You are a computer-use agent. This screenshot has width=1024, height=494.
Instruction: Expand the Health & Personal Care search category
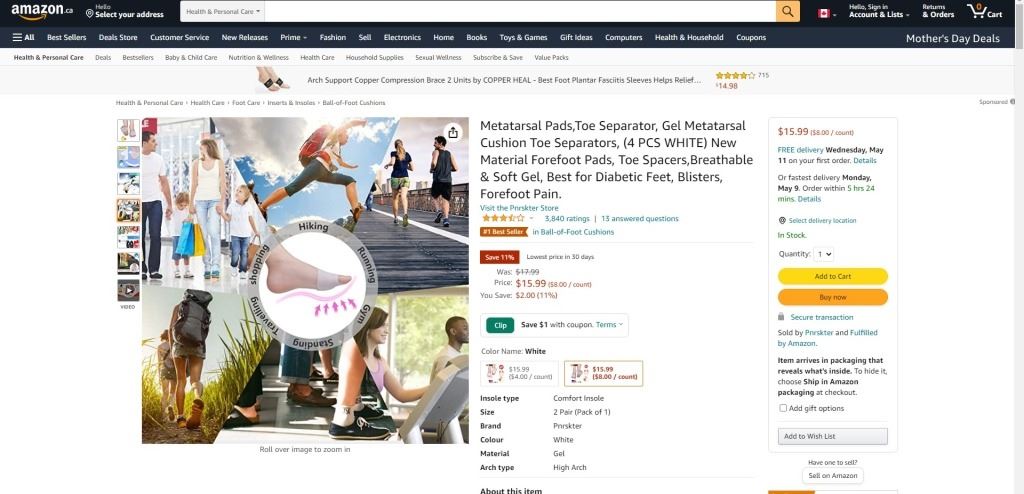click(x=223, y=11)
